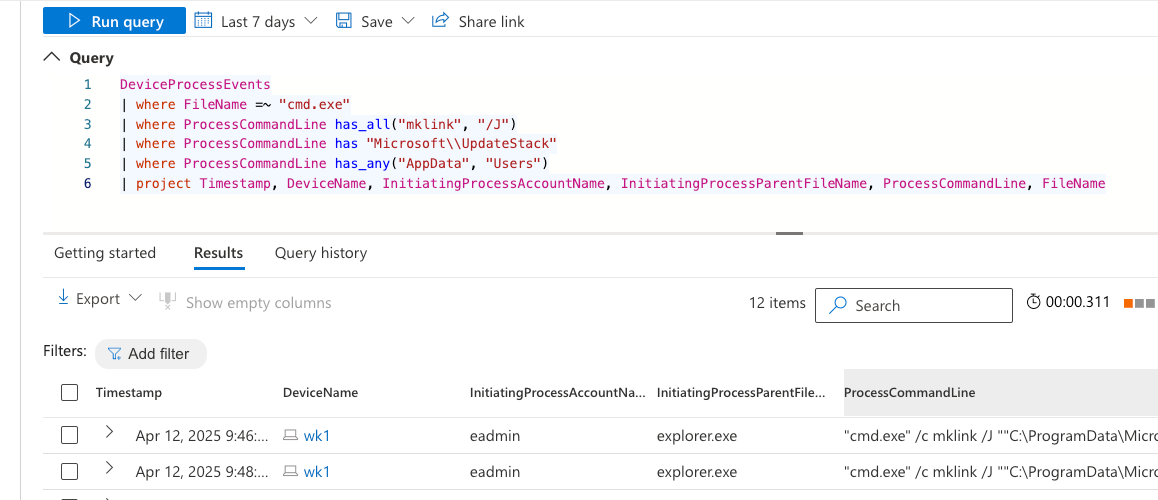Image resolution: width=1158 pixels, height=500 pixels.
Task: Open the wk1 device link in second row
Action: (317, 472)
